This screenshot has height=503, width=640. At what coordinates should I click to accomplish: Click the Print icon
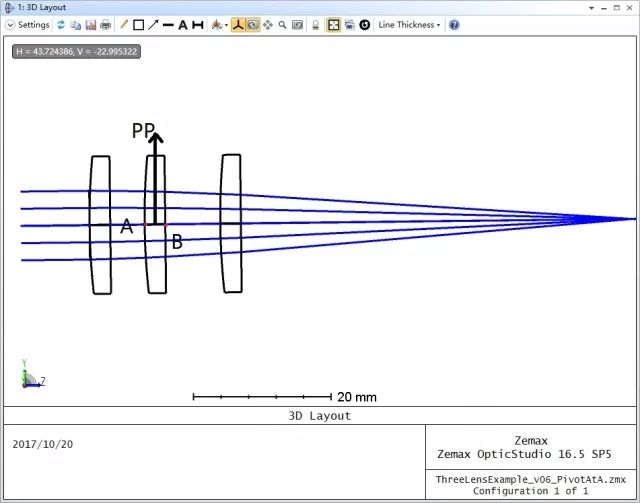(x=105, y=24)
